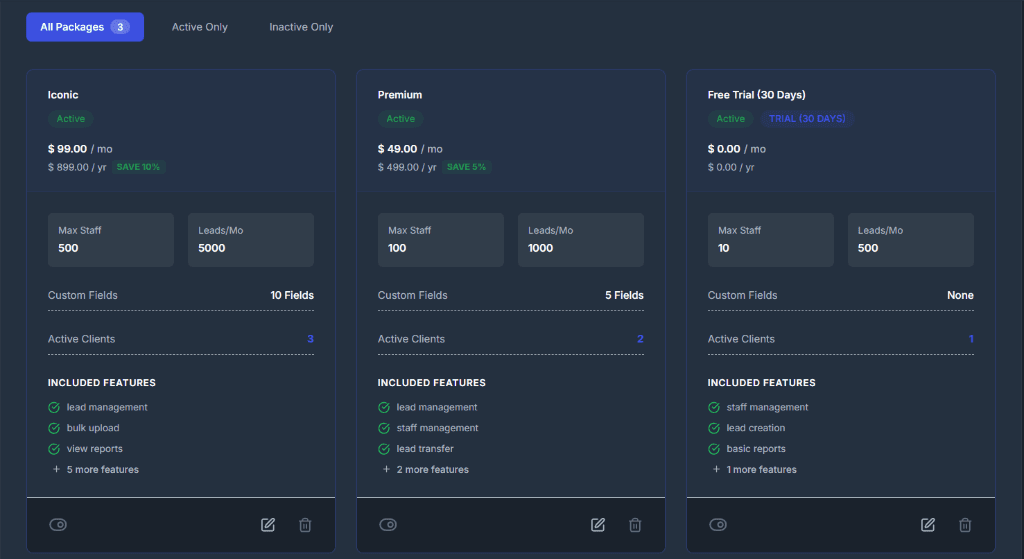Click Premium's 'staff management' checkmark icon
This screenshot has height=559, width=1024.
[384, 428]
